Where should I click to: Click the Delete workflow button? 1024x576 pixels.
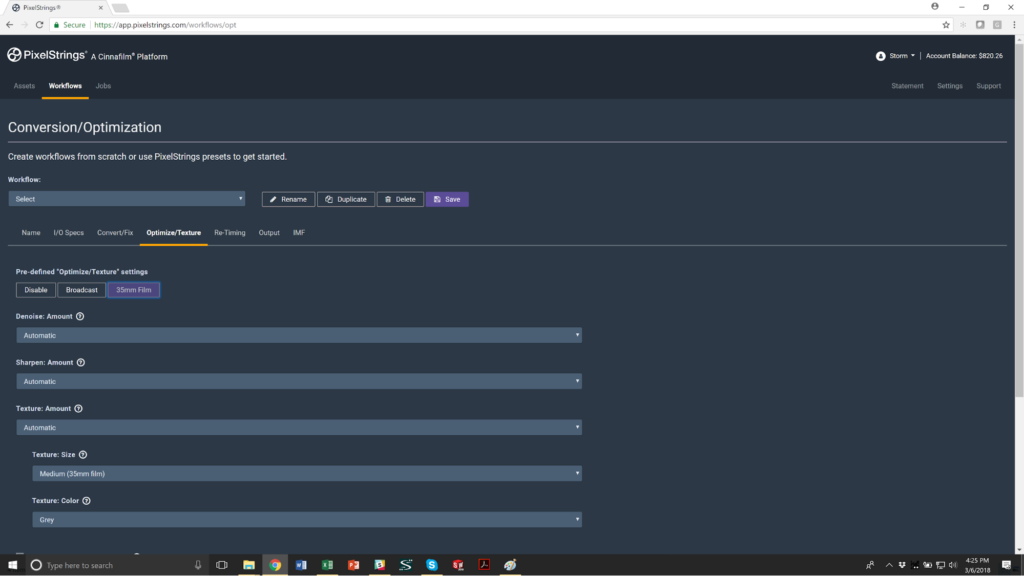pos(400,199)
